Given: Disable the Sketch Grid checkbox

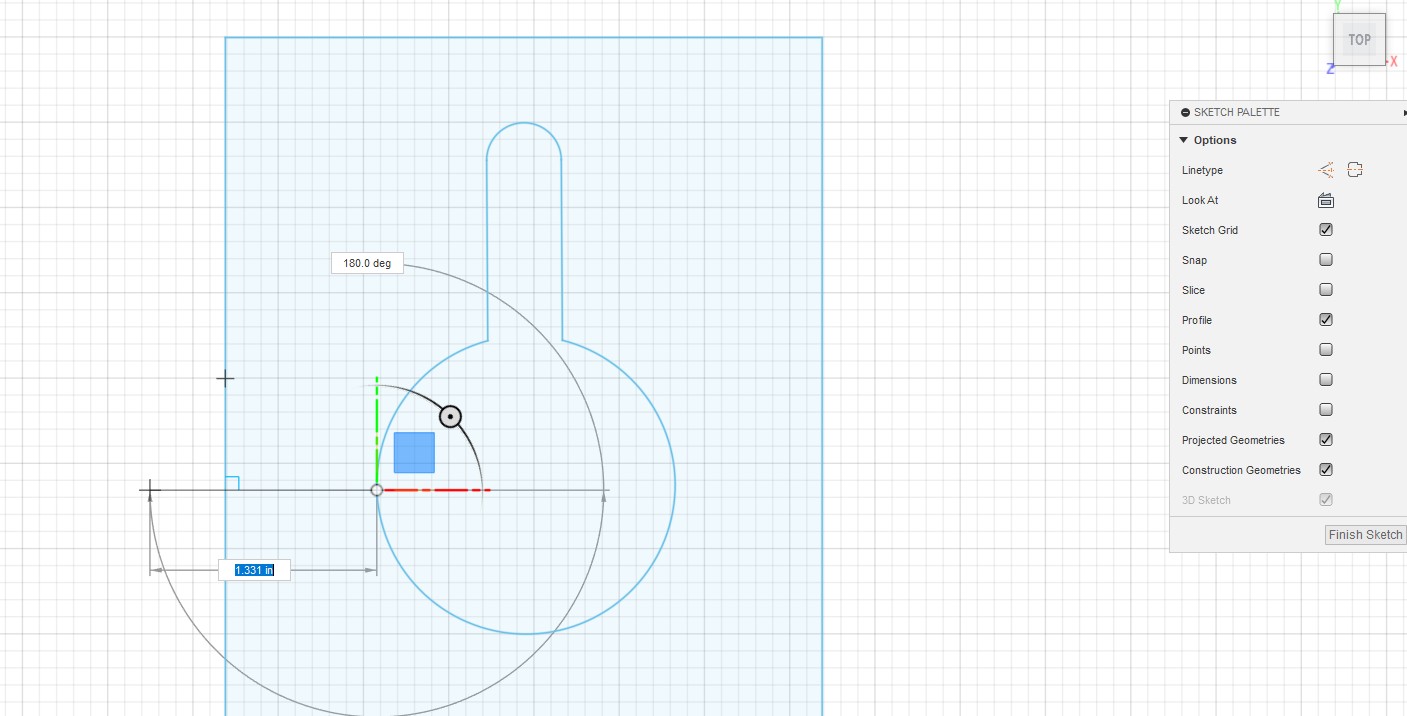Looking at the screenshot, I should point(1326,230).
